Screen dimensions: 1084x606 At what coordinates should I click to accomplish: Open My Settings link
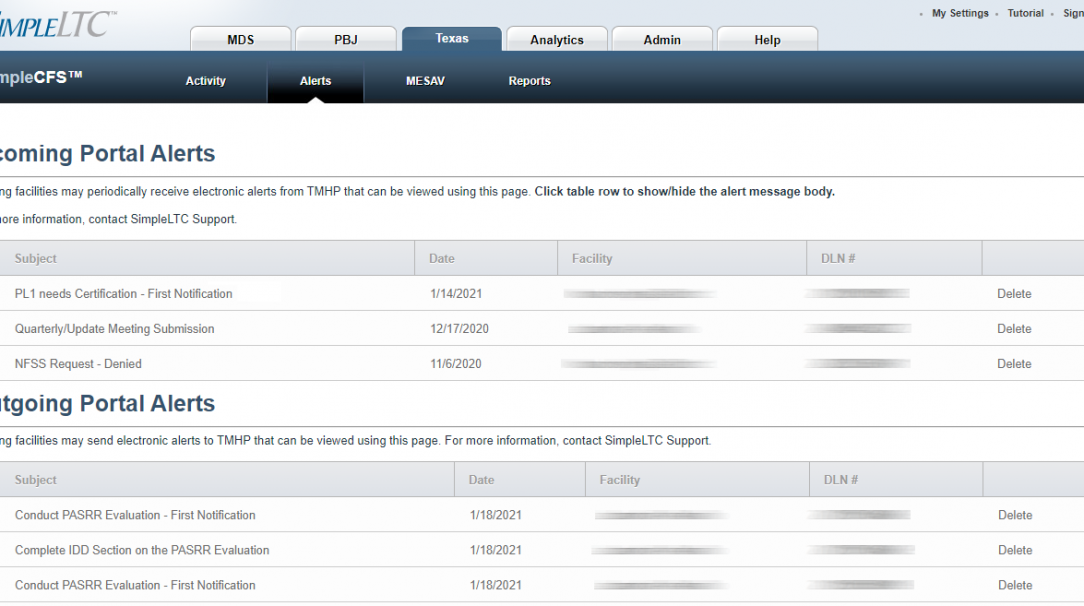[x=959, y=14]
